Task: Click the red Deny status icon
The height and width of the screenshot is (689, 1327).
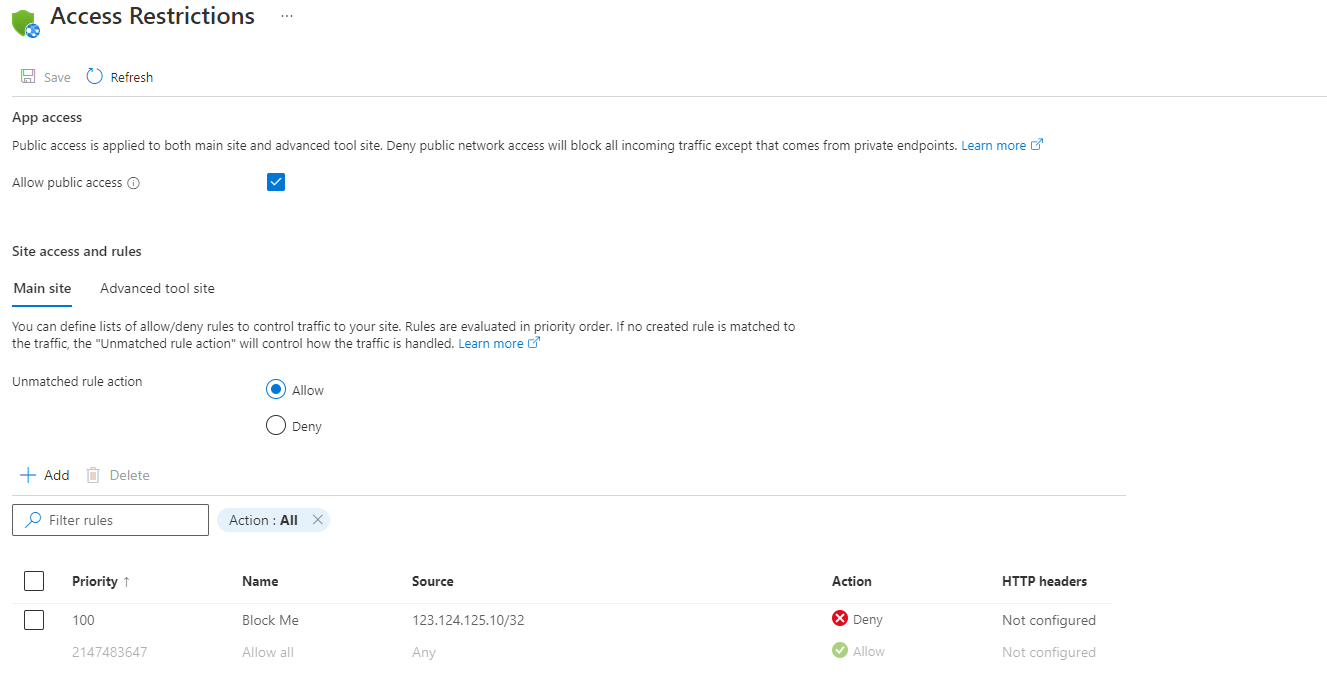Action: tap(839, 619)
